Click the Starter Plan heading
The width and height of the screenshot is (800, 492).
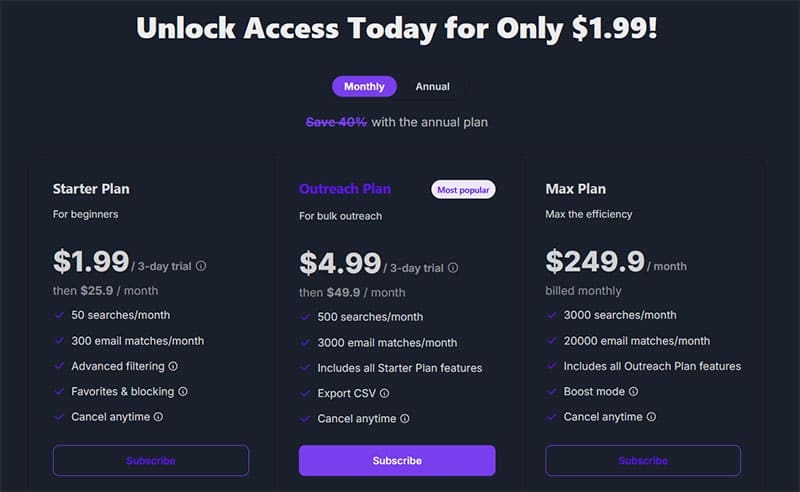91,189
